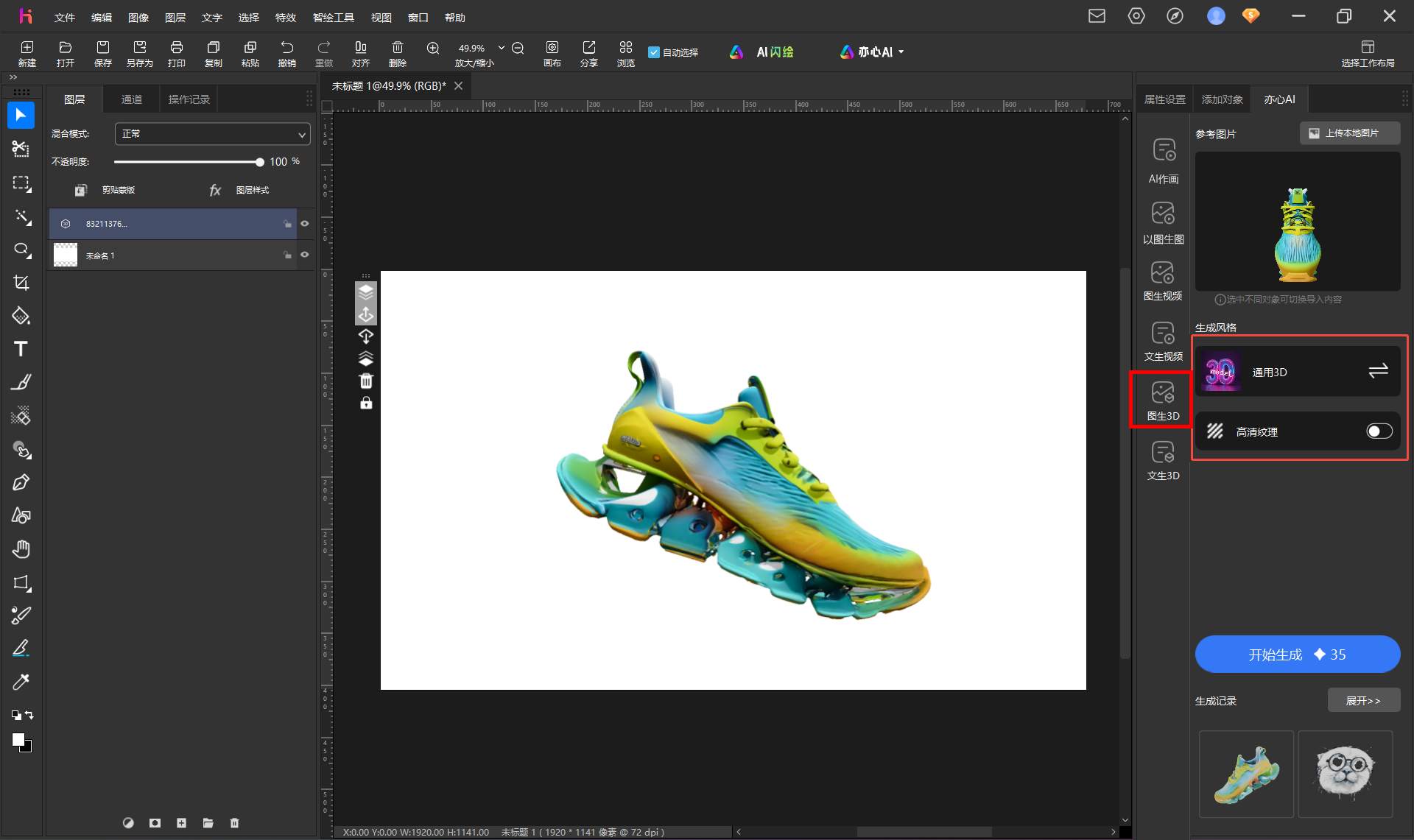Open the 特效 menu
Screen dimensions: 1414x840
point(286,18)
